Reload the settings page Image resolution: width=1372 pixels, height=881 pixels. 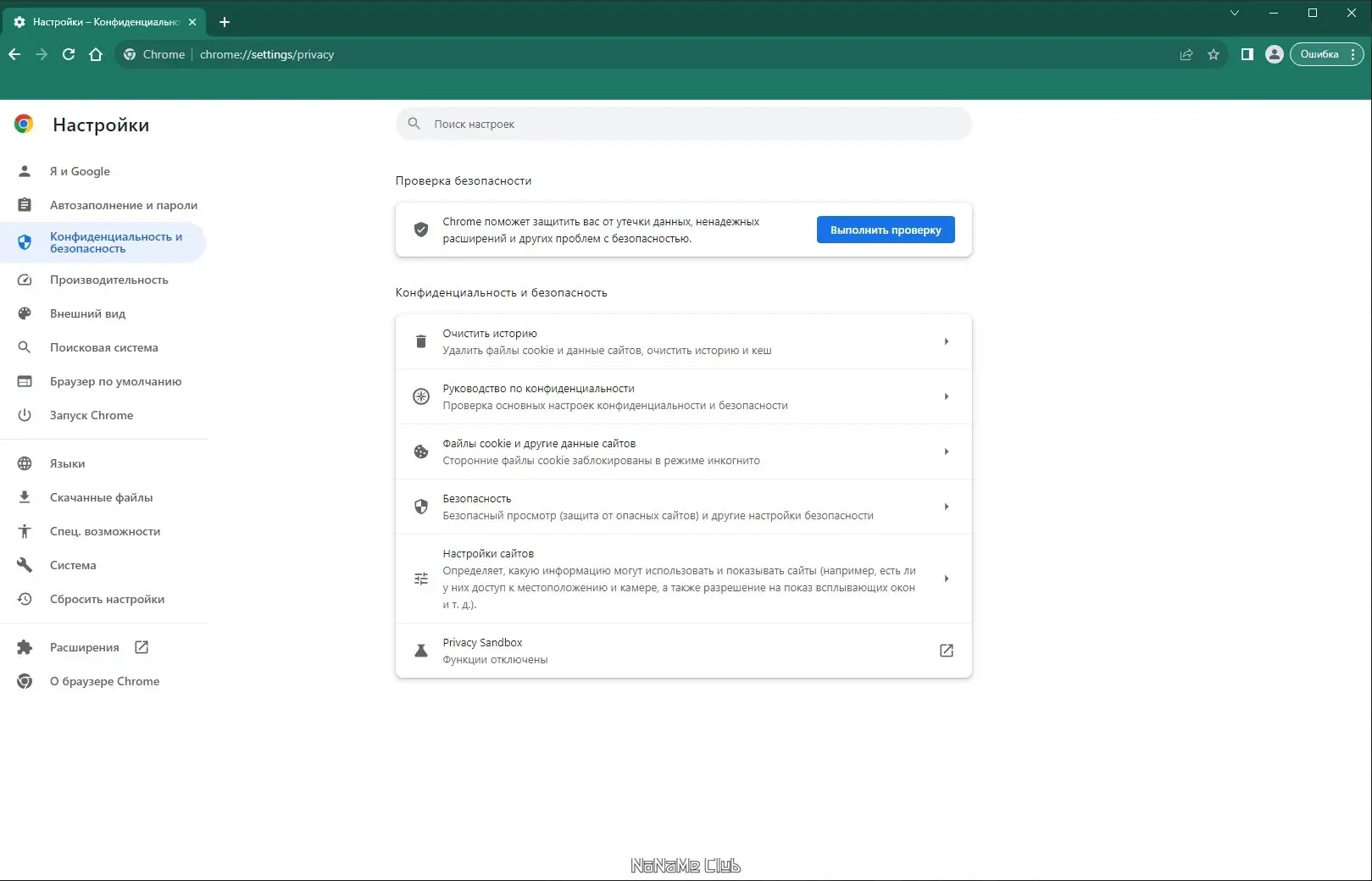[x=69, y=54]
